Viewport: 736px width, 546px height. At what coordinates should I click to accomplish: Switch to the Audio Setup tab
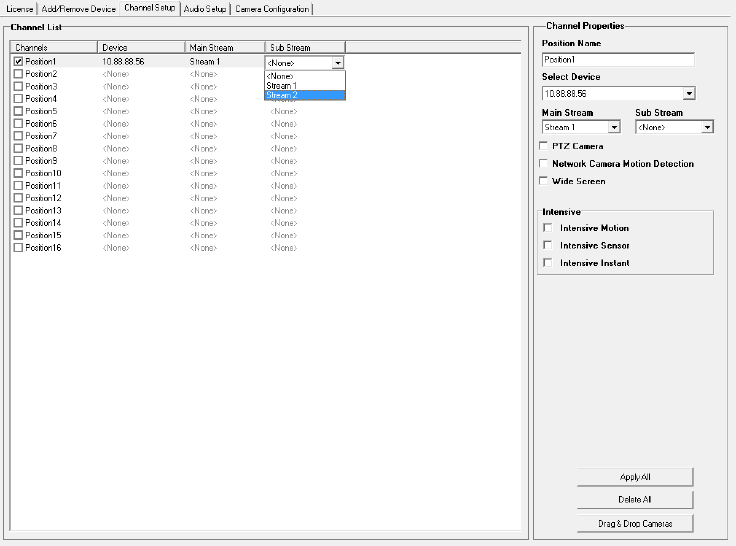tap(205, 9)
